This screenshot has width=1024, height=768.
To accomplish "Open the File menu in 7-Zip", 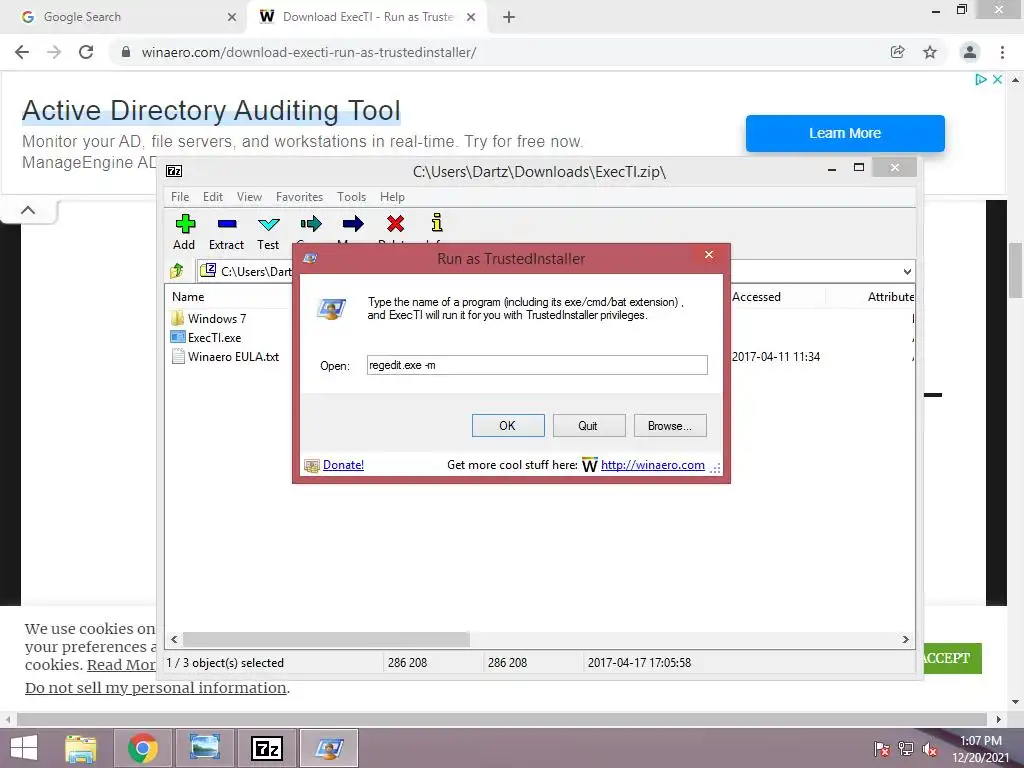I will click(180, 197).
